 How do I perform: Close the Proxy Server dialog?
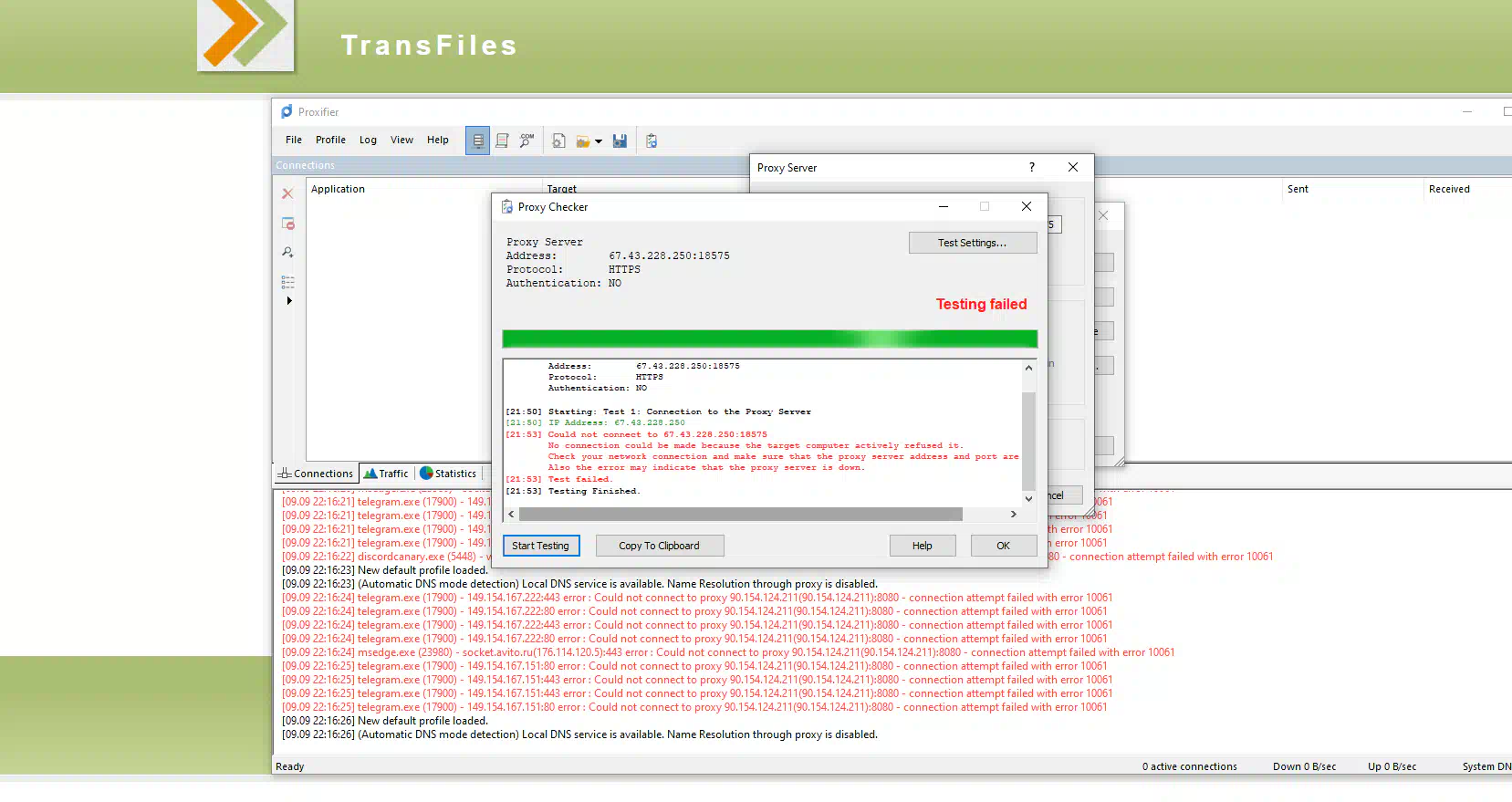(1073, 167)
